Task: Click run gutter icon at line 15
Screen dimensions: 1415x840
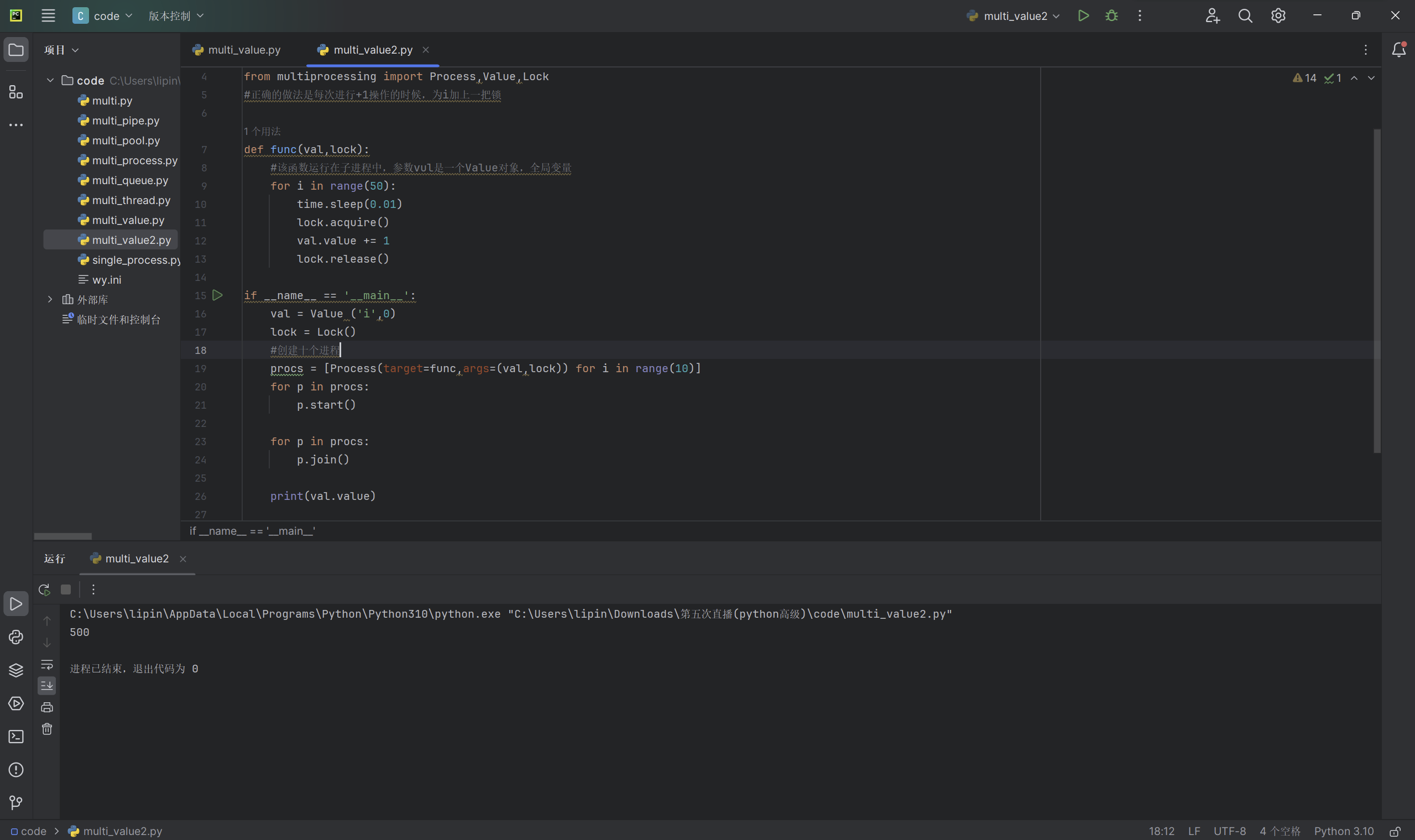Action: click(x=217, y=295)
